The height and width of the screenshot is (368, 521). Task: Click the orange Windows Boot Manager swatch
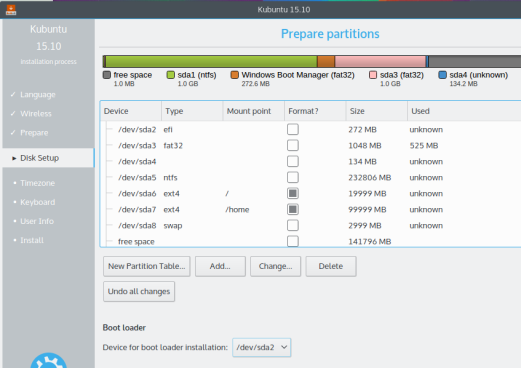(234, 75)
